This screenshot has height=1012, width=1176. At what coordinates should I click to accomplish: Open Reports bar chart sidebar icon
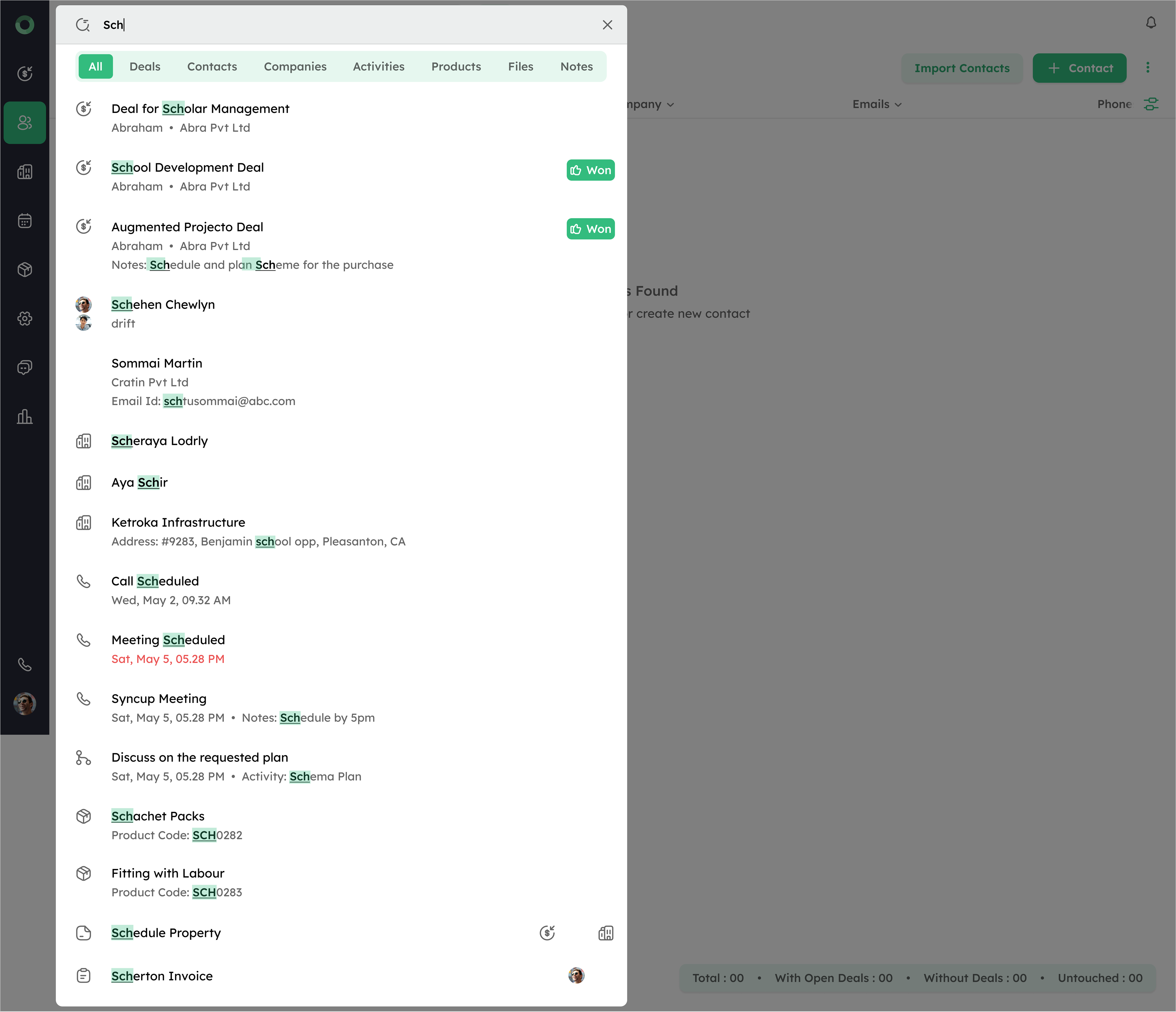24,417
